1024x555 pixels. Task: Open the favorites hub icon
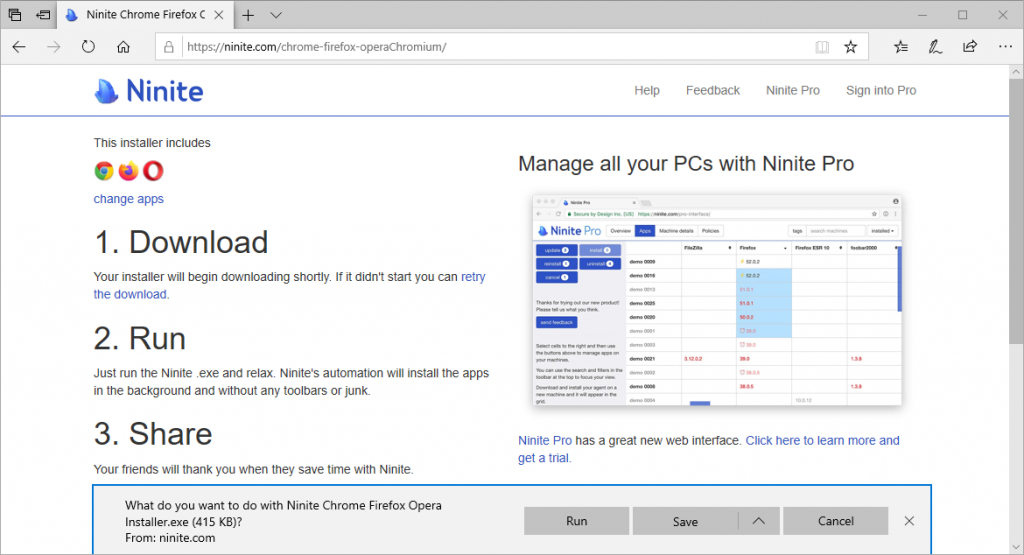pyautogui.click(x=901, y=47)
